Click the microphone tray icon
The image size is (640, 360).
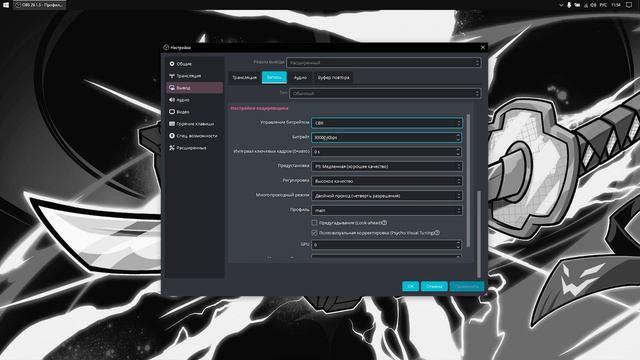(569, 5)
